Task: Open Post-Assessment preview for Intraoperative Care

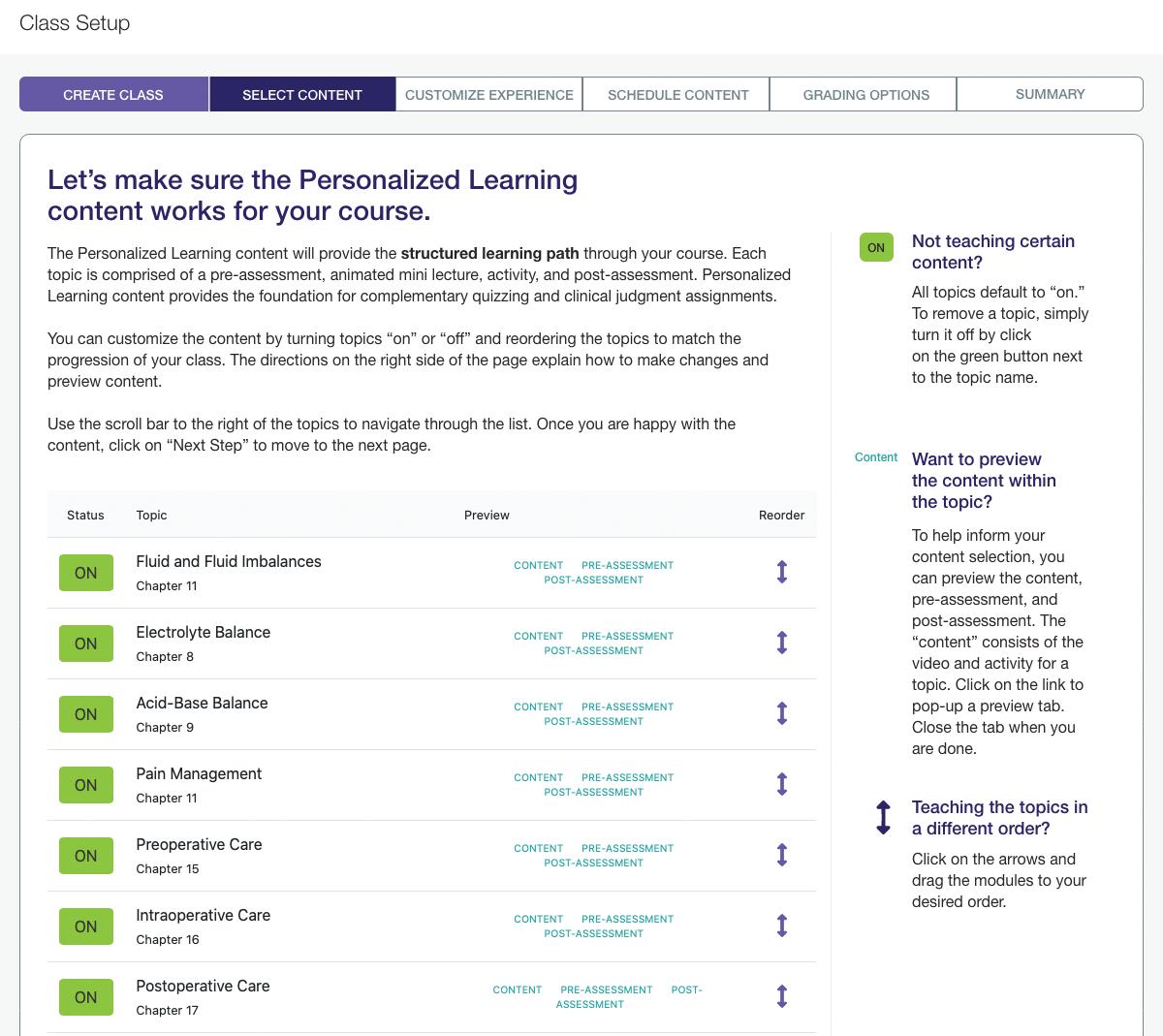Action: click(593, 933)
